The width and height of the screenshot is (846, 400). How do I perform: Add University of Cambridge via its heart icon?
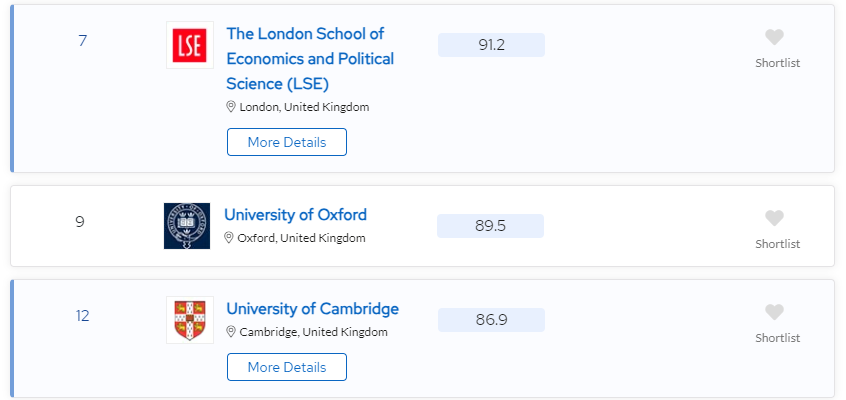pyautogui.click(x=774, y=312)
